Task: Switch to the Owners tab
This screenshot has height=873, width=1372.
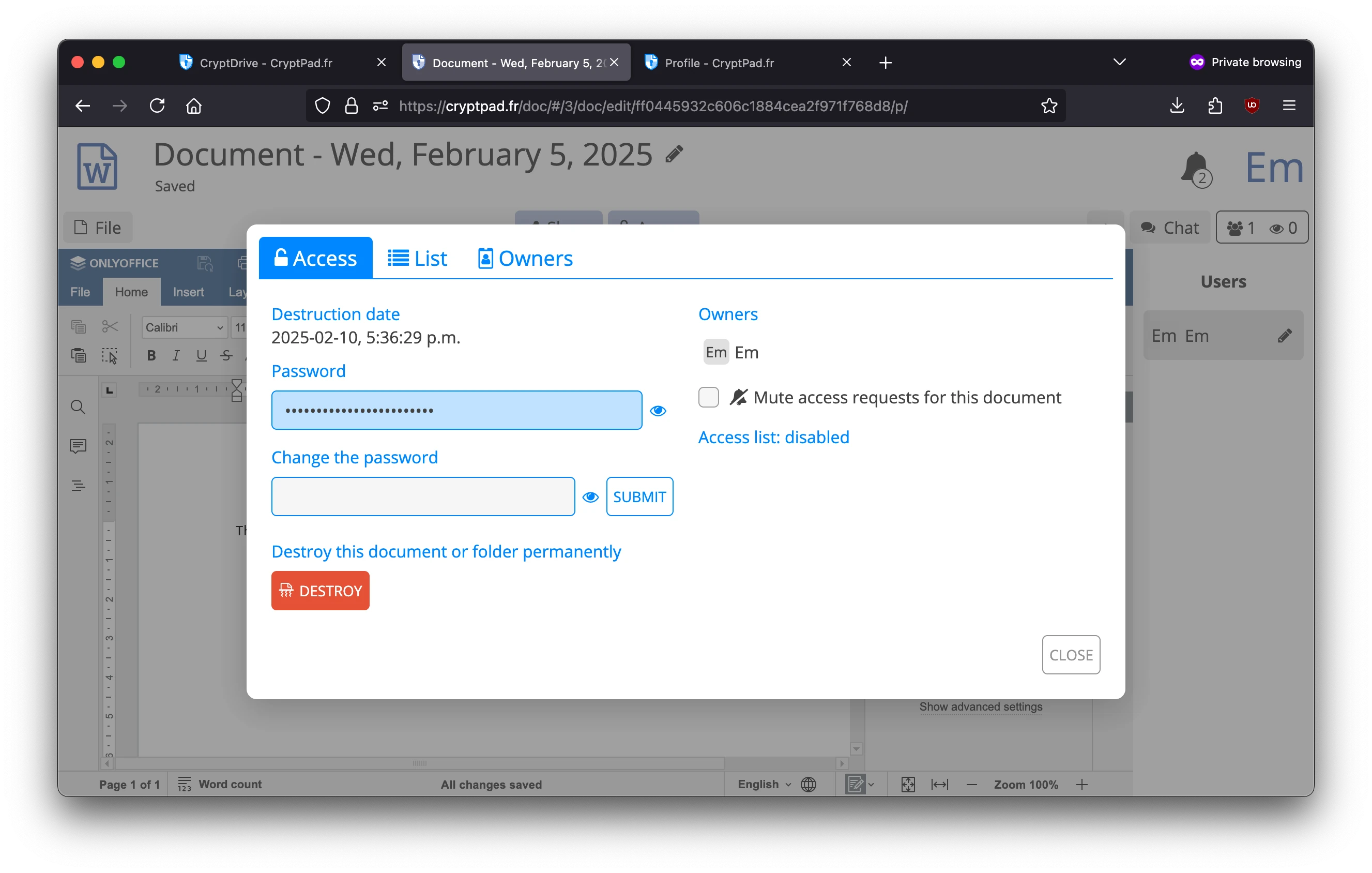Action: 525,259
